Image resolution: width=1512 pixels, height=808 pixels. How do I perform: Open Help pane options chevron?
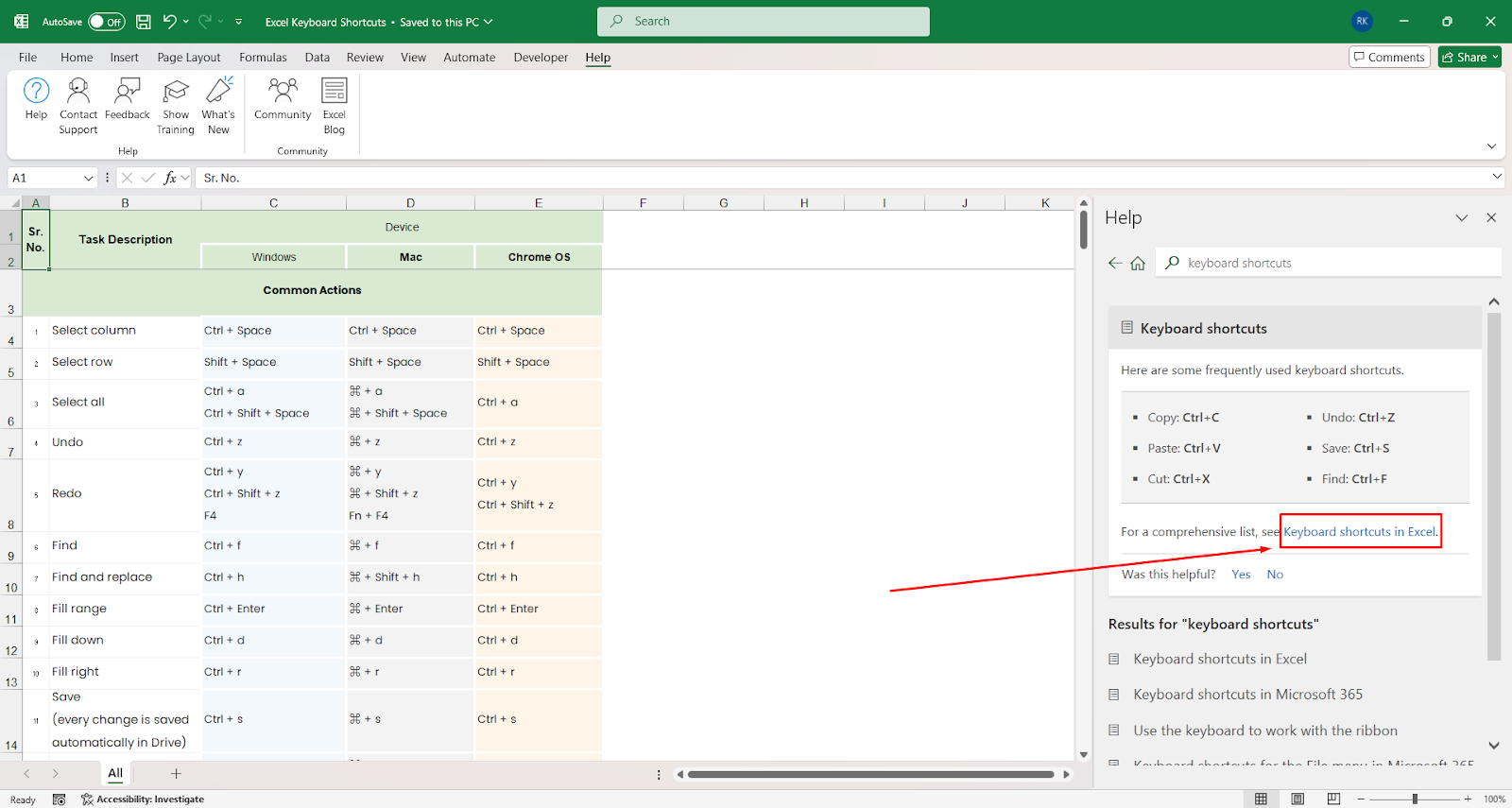pyautogui.click(x=1462, y=217)
